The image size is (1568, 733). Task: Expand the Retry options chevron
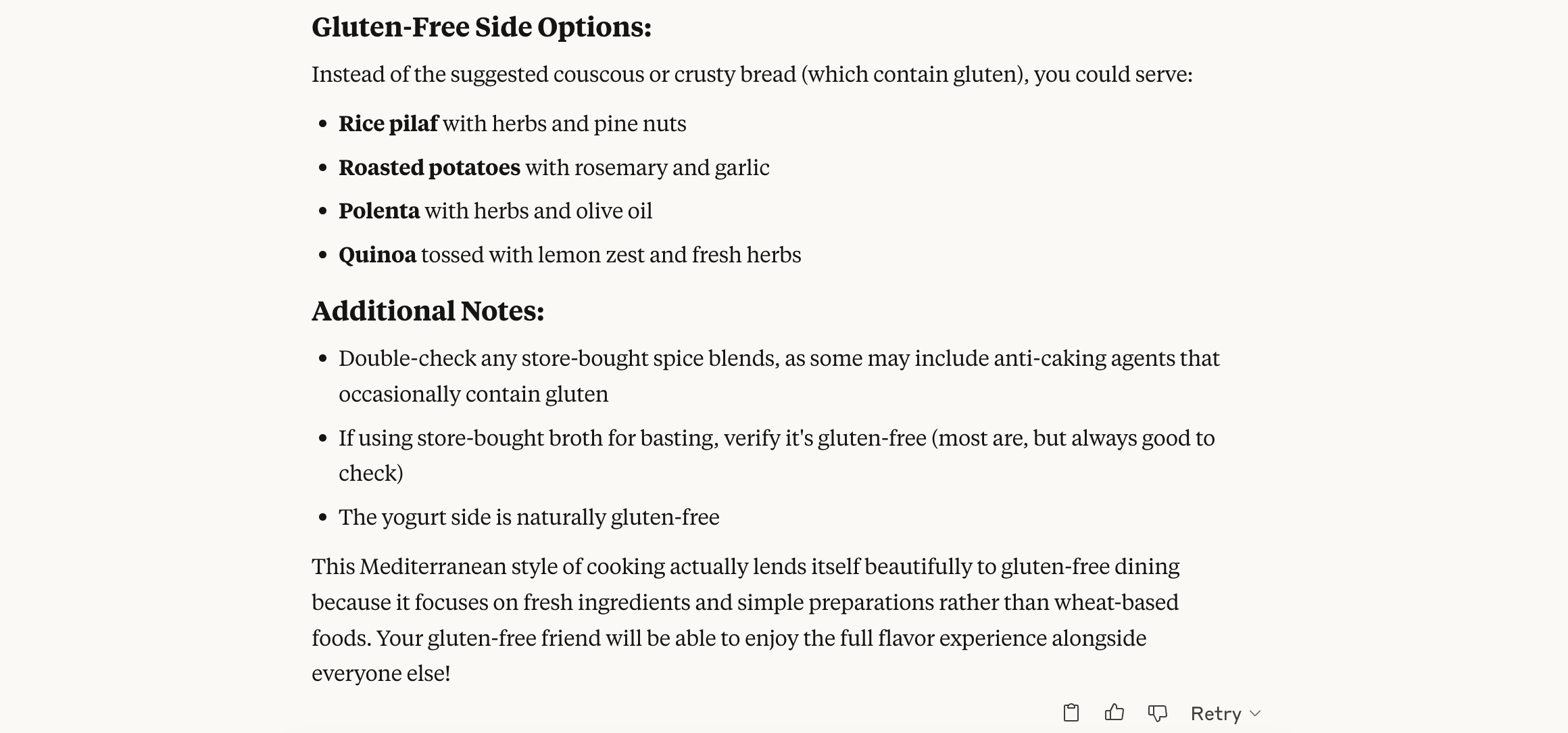1255,713
